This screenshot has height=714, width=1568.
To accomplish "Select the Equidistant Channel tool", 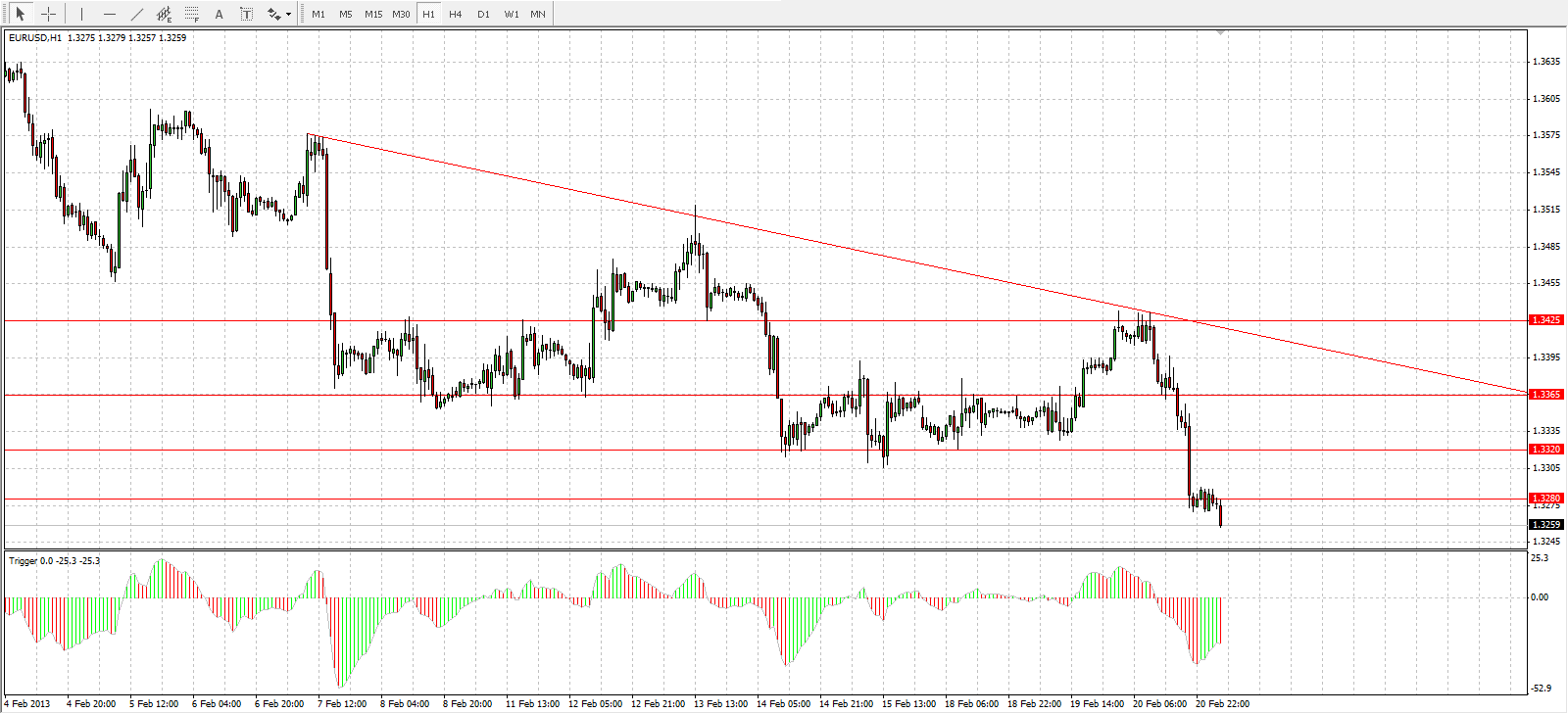I will (x=164, y=14).
